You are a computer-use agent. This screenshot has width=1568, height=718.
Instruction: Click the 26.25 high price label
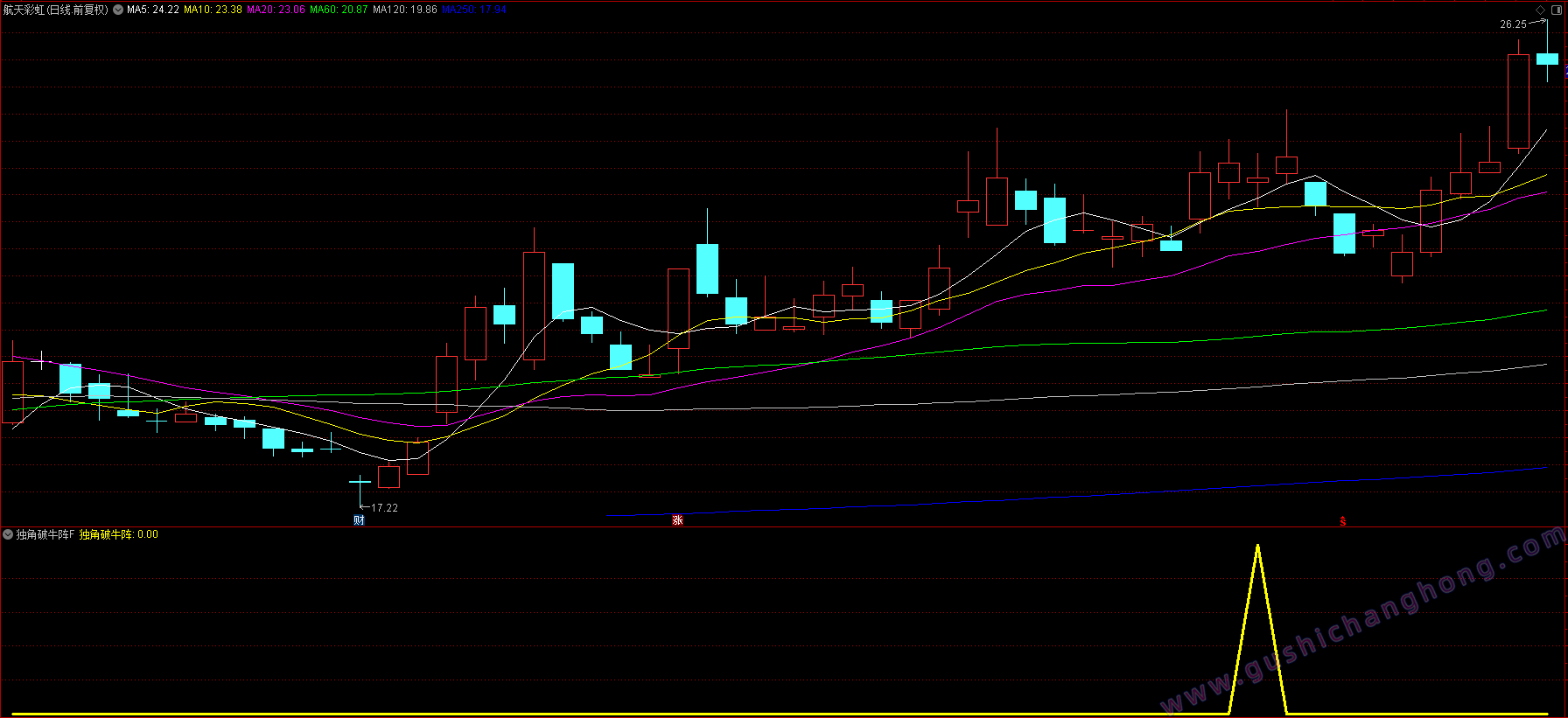1513,24
